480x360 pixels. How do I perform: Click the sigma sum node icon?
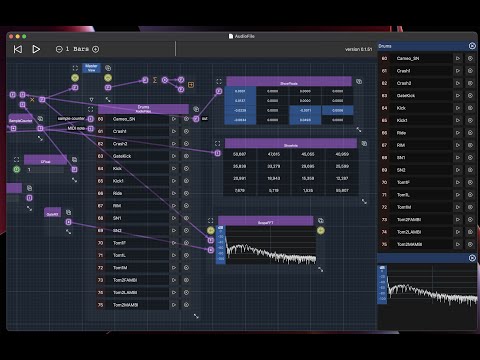[x=155, y=80]
